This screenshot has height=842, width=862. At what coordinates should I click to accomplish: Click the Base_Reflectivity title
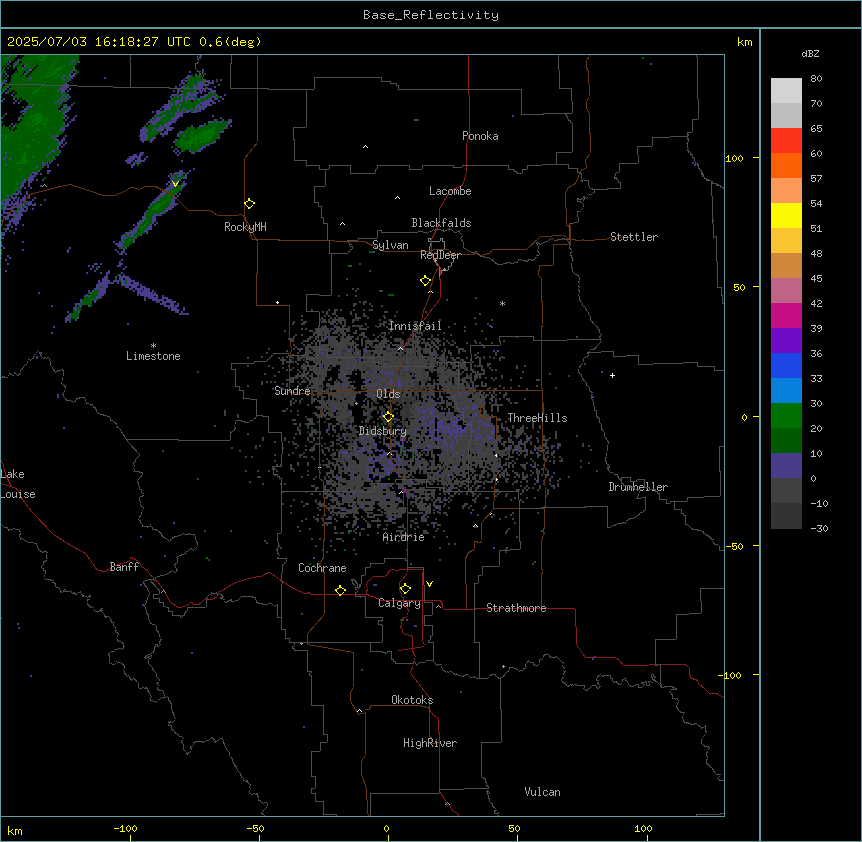click(431, 15)
